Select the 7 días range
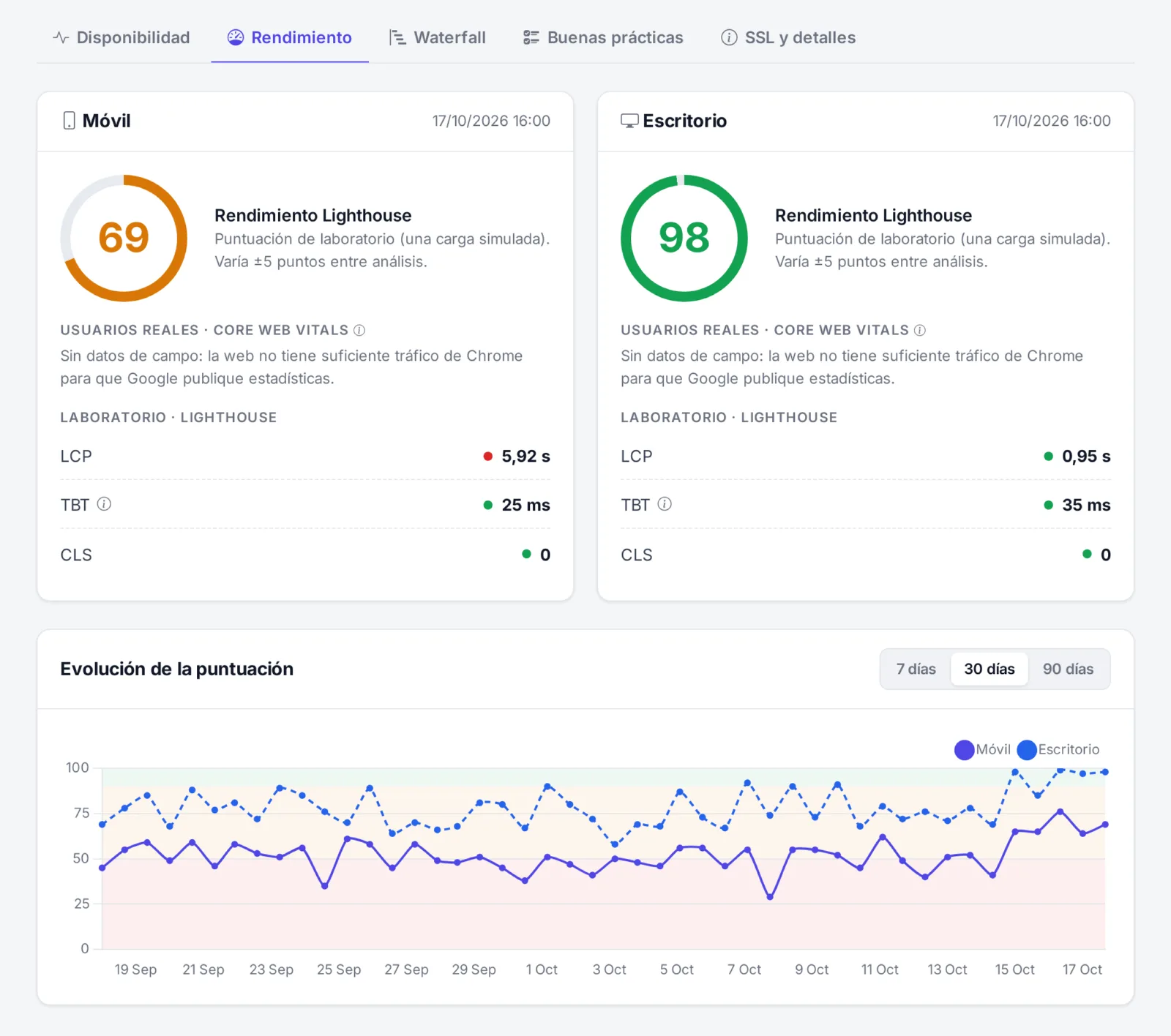Screen dimensions: 1171x1036 click(x=916, y=669)
